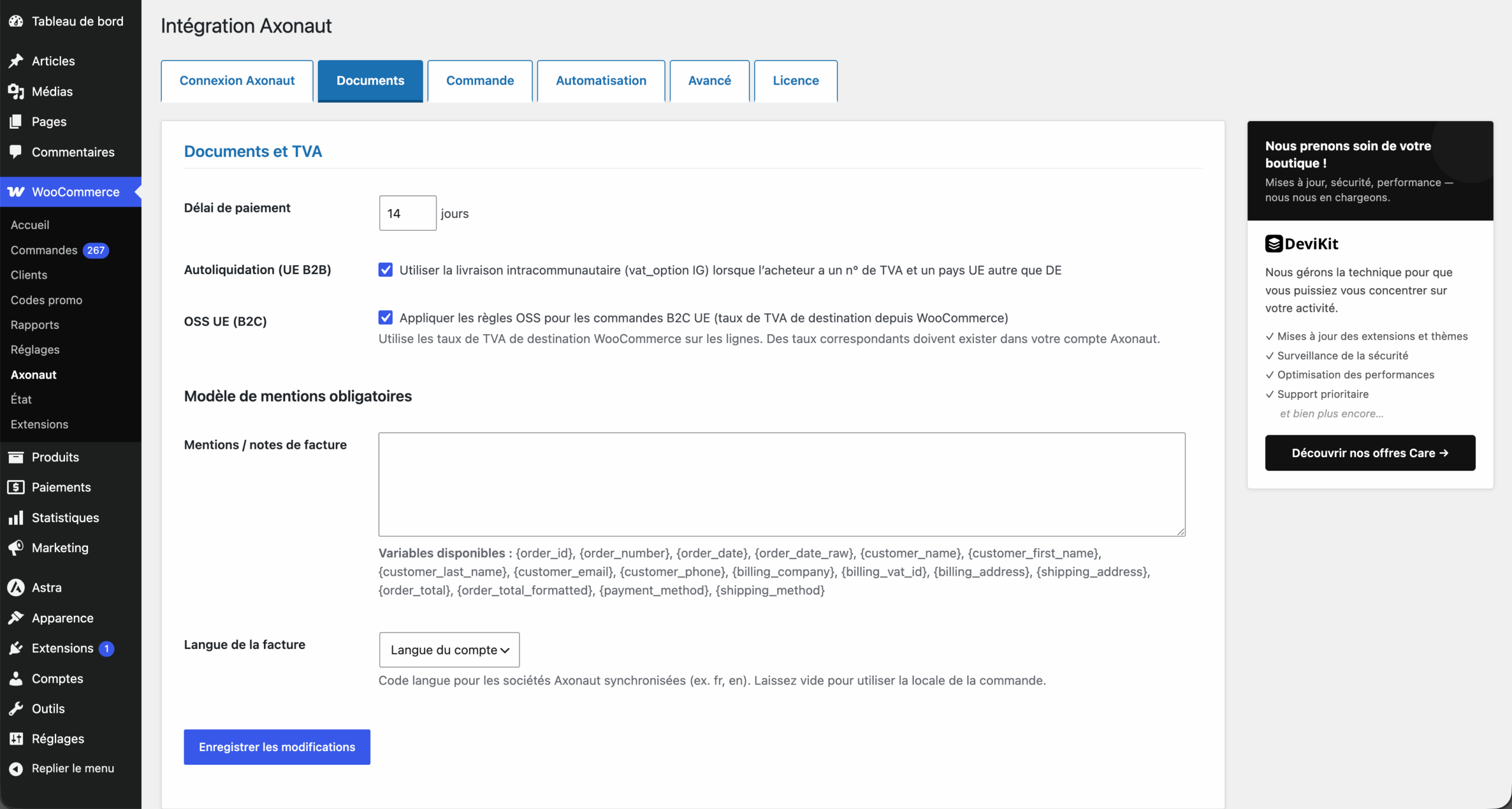Open the Commandes submenu link
Screen dimensions: 1512x809
pos(44,250)
